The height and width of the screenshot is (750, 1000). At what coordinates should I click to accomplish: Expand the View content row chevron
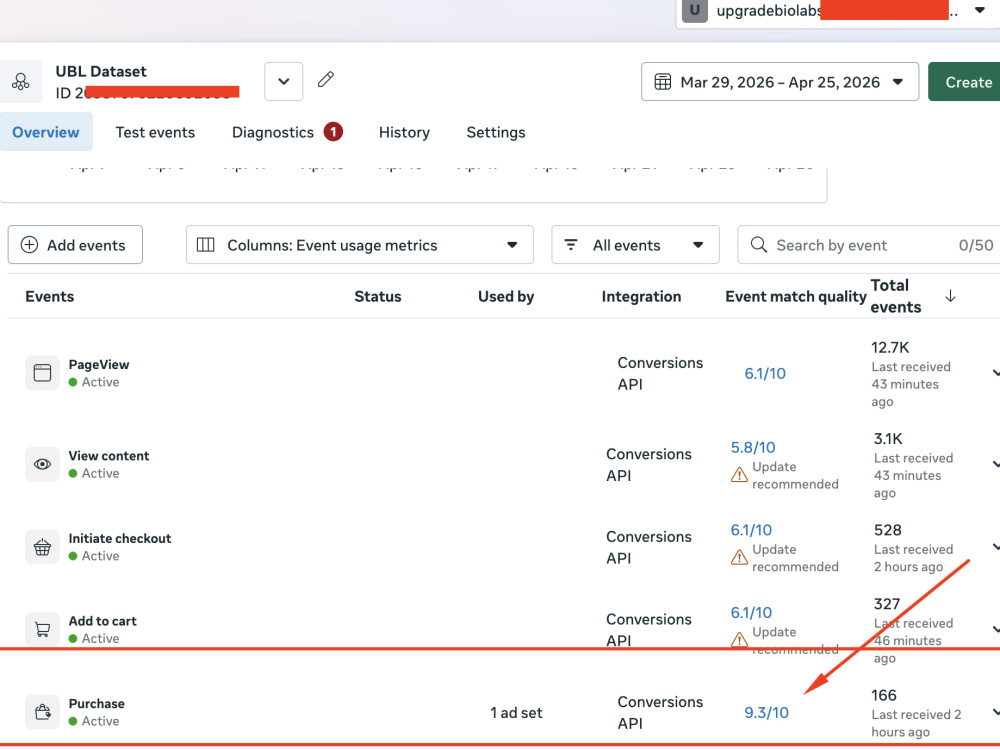click(996, 464)
